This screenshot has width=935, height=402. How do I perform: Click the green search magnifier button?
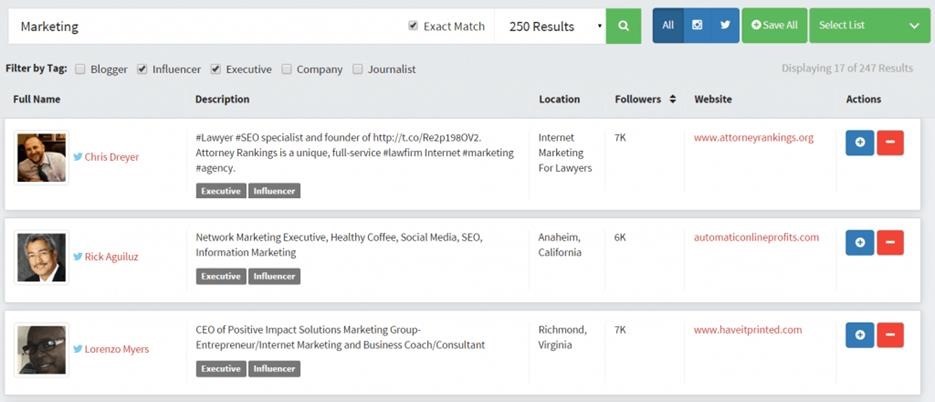(623, 26)
